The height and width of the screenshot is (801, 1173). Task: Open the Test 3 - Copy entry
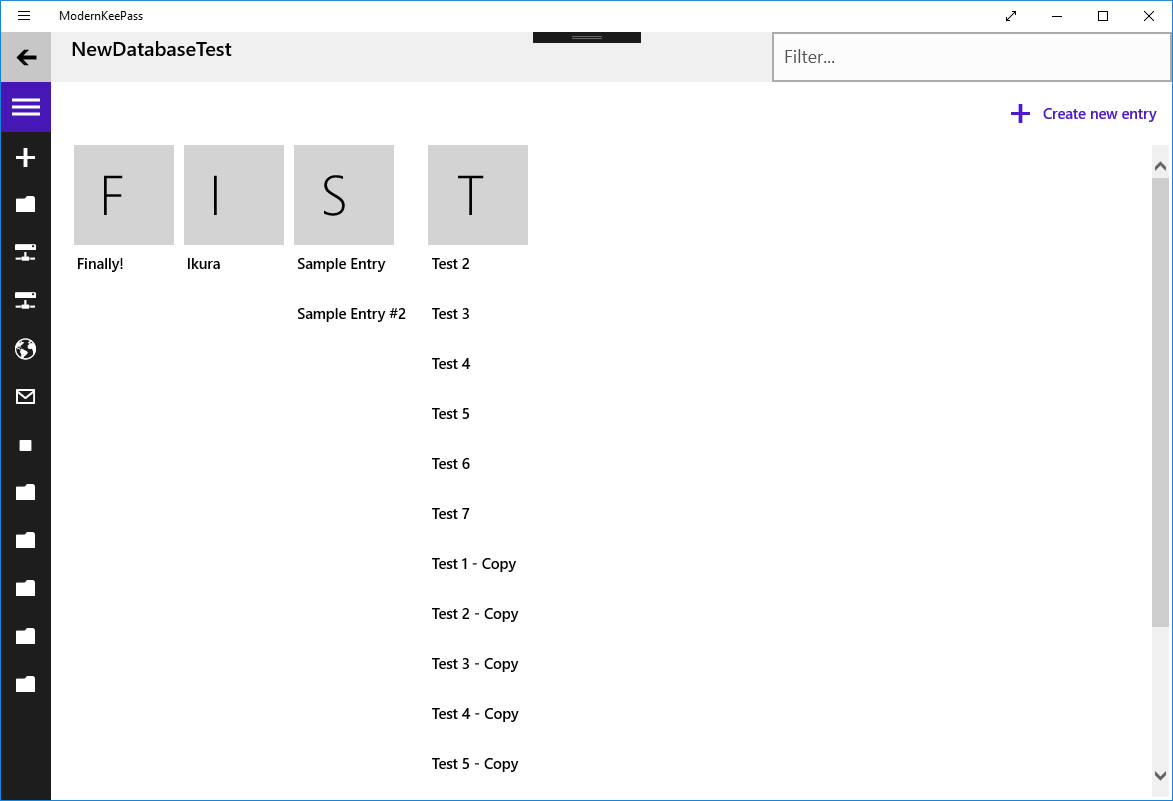(475, 664)
